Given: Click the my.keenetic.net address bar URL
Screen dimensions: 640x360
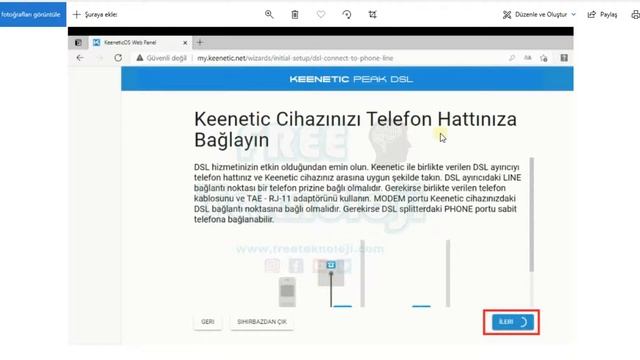Looking at the screenshot, I should [x=295, y=58].
